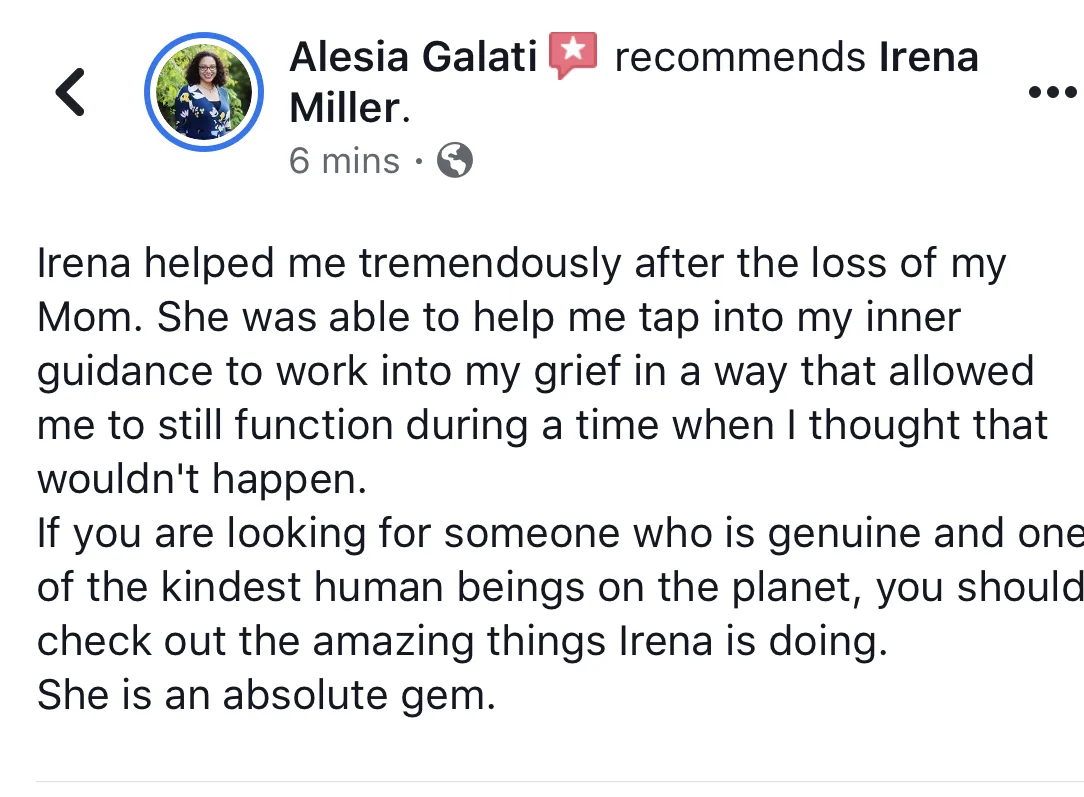Screen dimensions: 1084x797
Task: Open the Irena profile link in header
Action: click(x=928, y=58)
